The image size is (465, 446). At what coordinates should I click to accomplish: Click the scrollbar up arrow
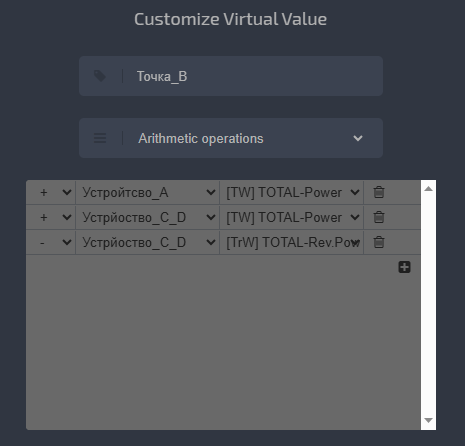[x=428, y=189]
